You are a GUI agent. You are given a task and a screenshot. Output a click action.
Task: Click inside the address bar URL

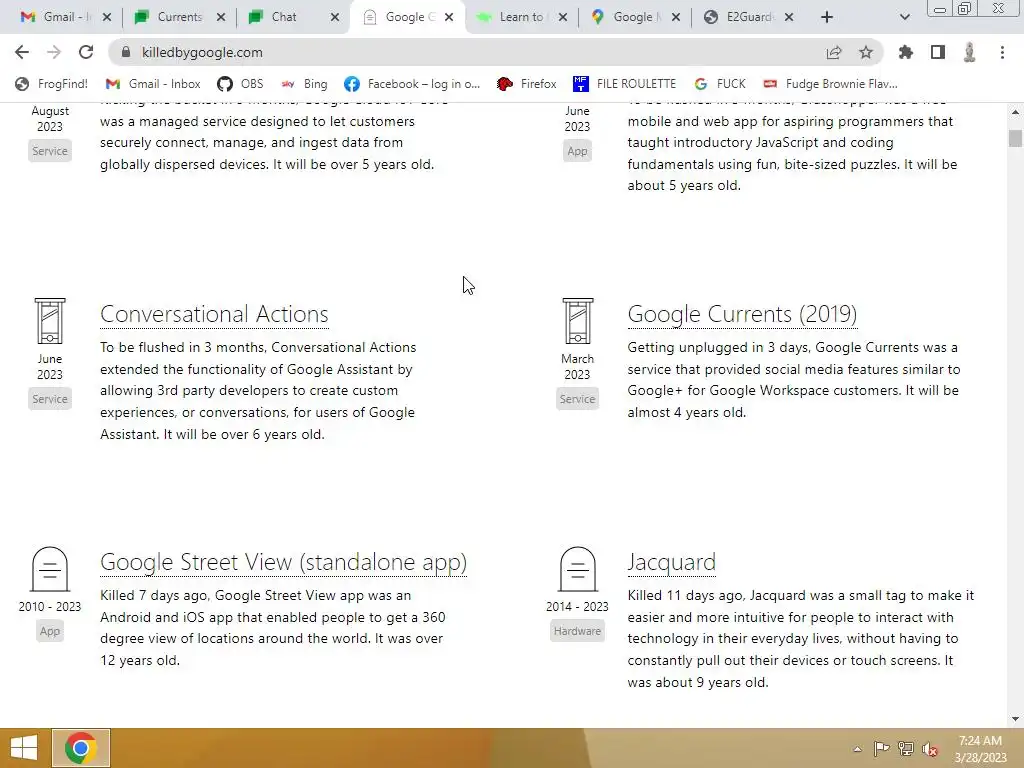[x=202, y=52]
